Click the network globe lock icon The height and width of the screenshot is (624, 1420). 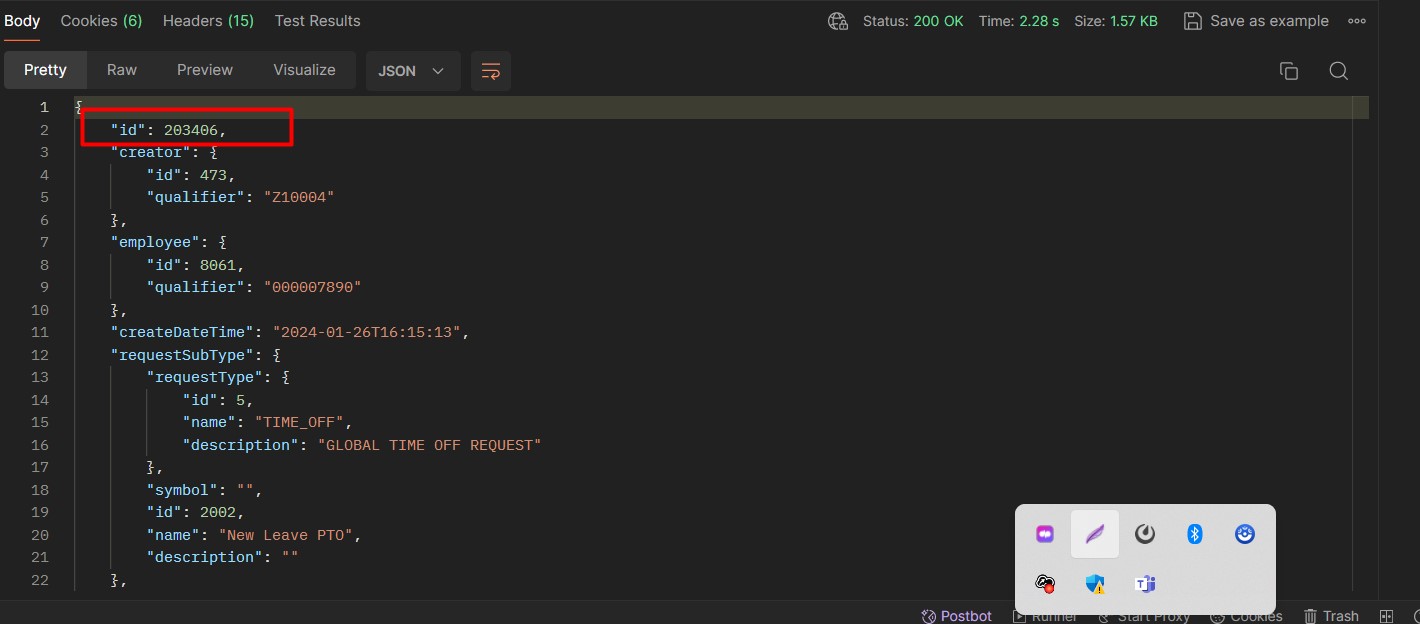point(838,21)
